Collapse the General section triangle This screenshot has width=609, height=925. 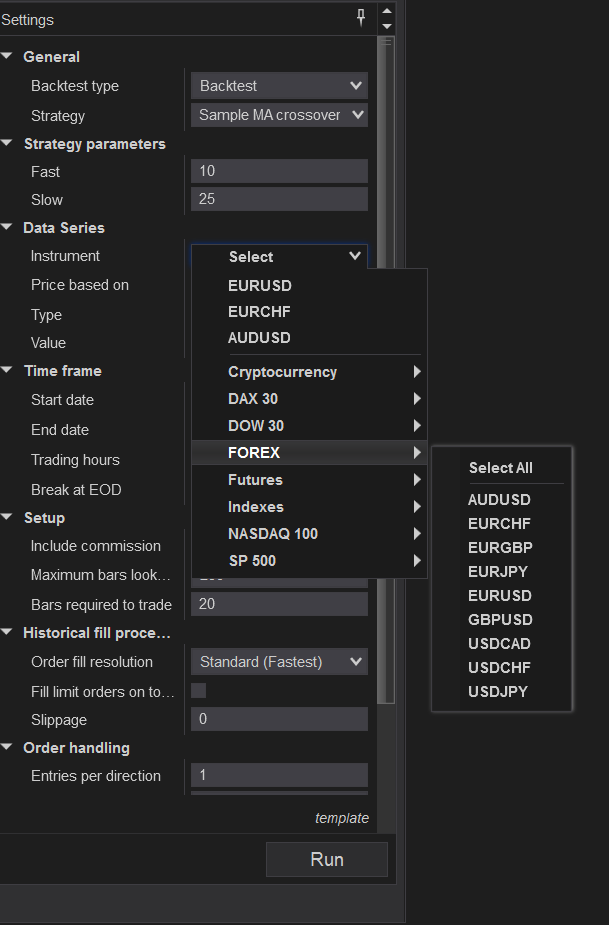click(x=8, y=57)
